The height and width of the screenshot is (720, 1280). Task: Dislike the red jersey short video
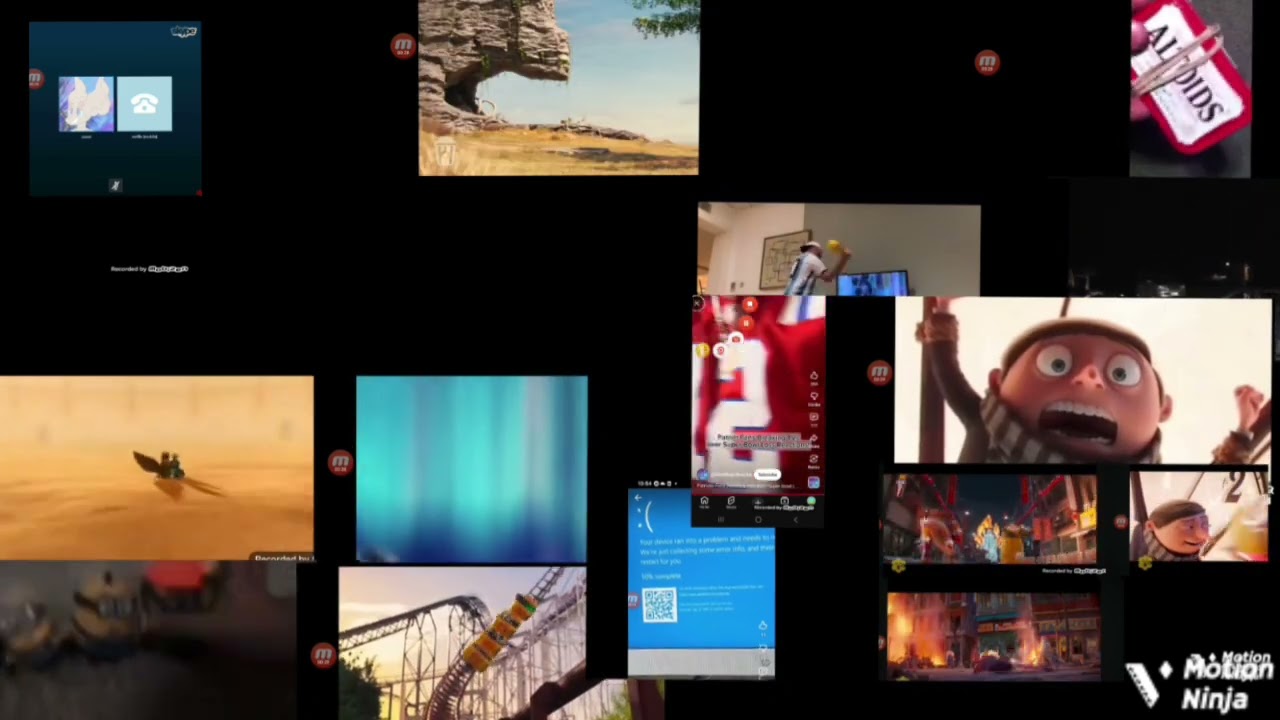[814, 396]
